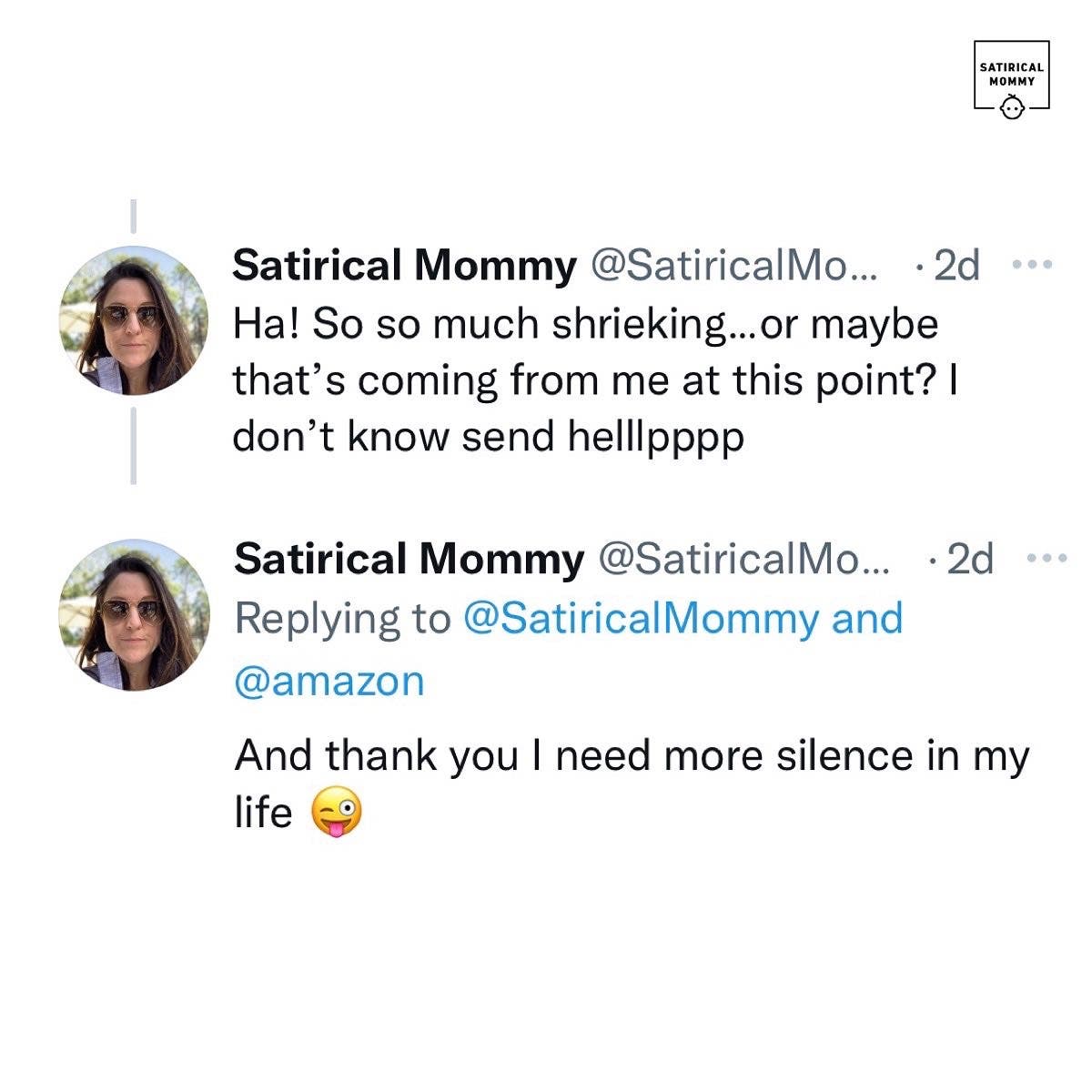Click the thread line above the first avatar
The height and width of the screenshot is (1092, 1092).
point(133,217)
